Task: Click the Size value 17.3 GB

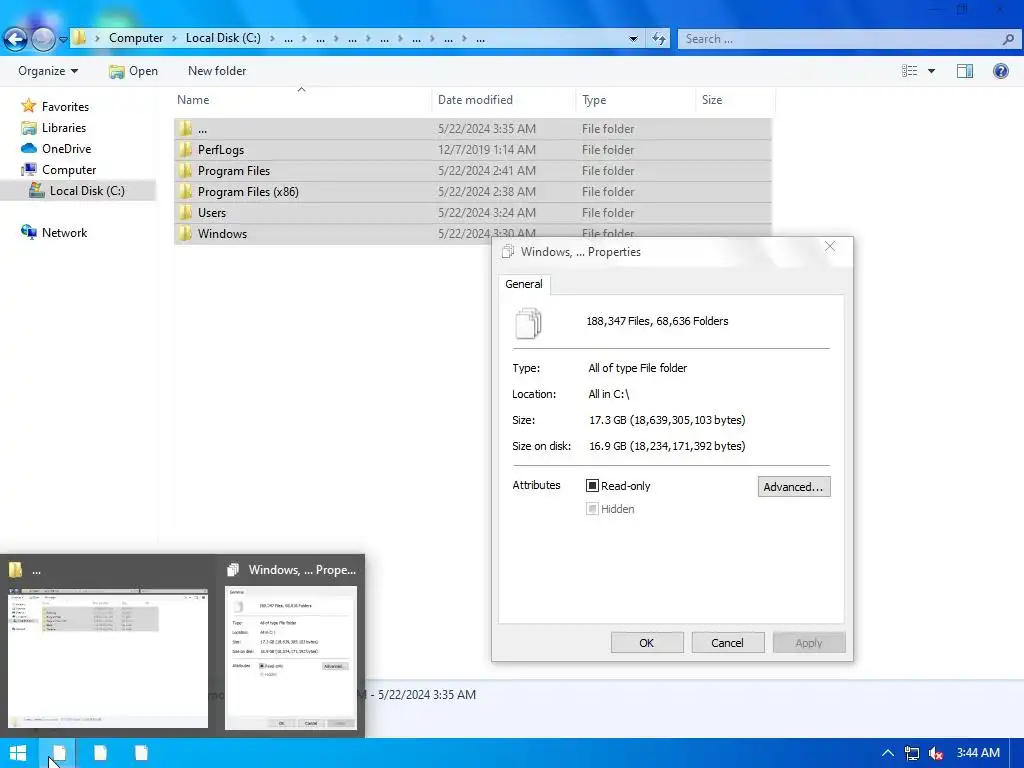Action: pos(667,420)
